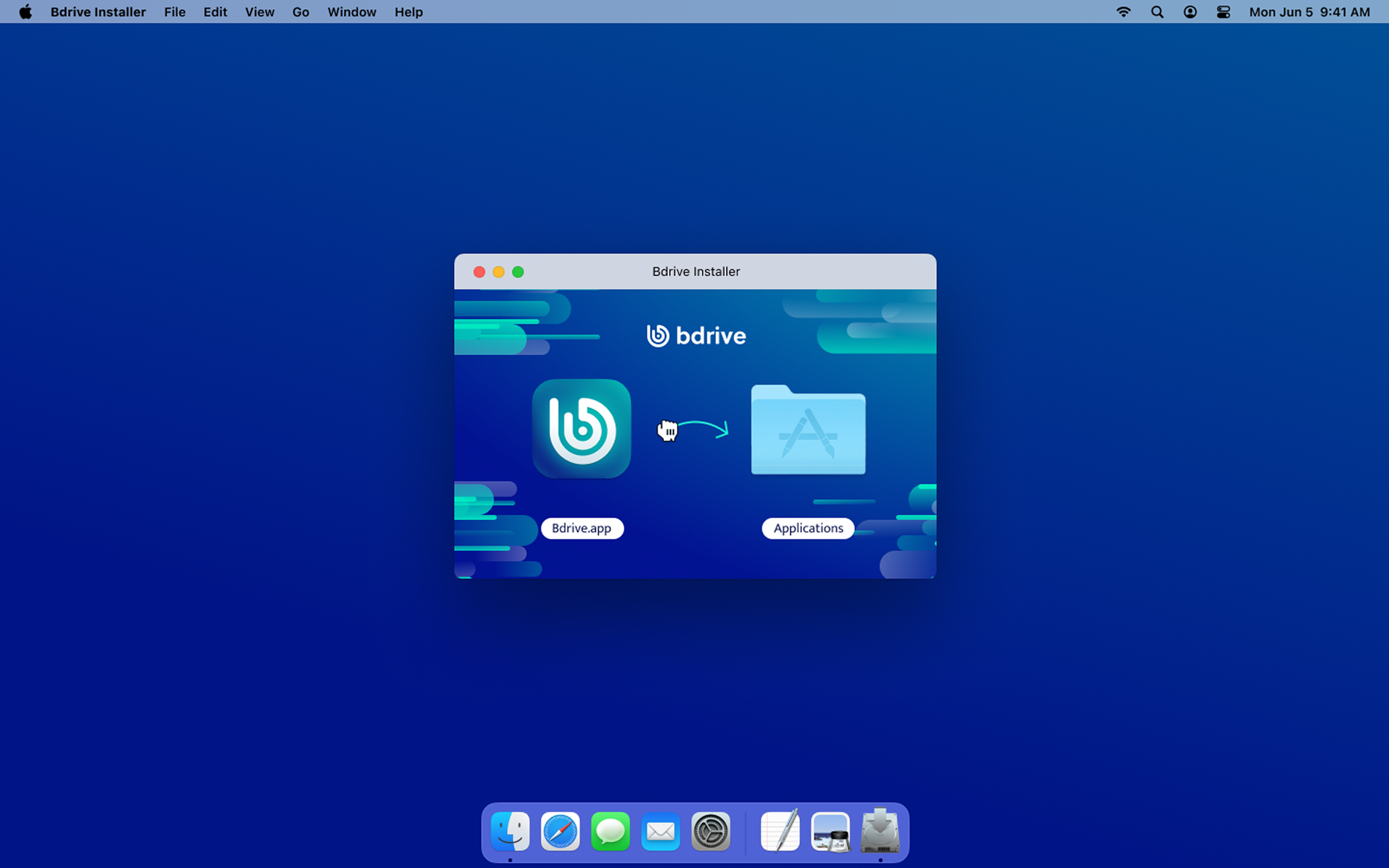Click the Bdrive.app label
Image resolution: width=1389 pixels, height=868 pixels.
tap(582, 528)
